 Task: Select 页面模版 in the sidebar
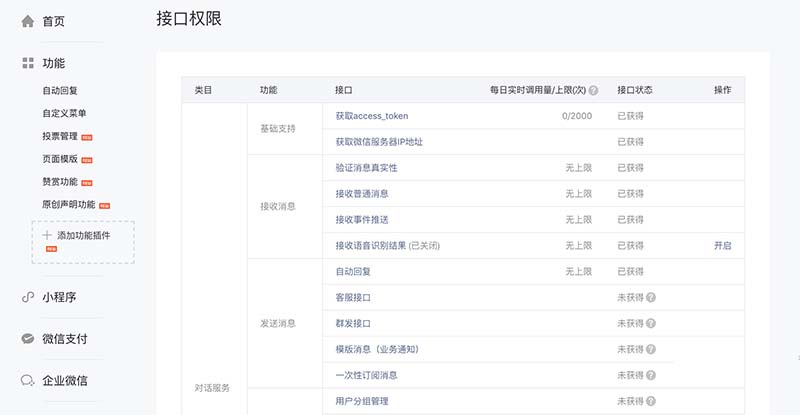tap(60, 159)
